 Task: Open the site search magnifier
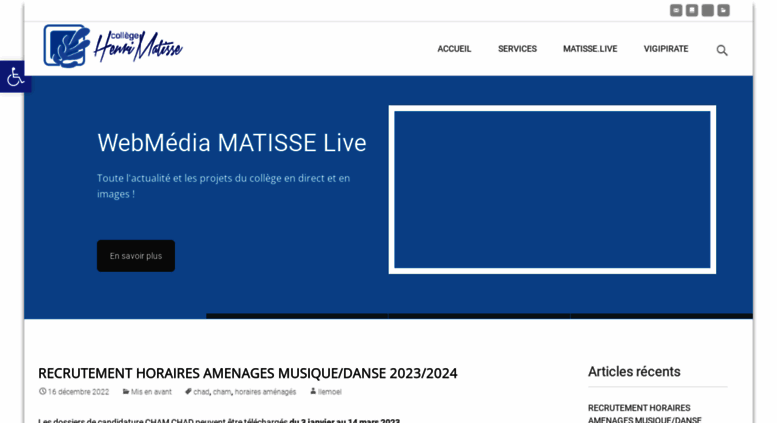tap(722, 50)
